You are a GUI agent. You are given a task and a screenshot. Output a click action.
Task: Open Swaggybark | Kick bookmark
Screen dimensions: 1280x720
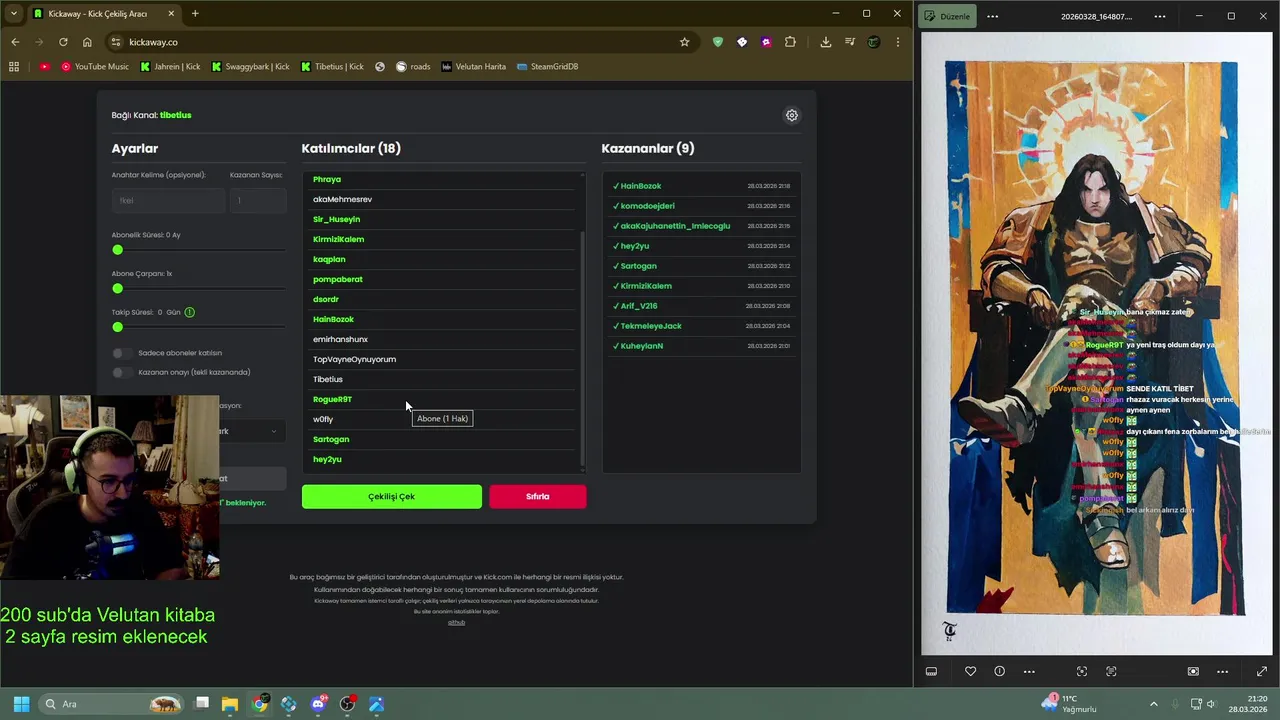point(249,66)
